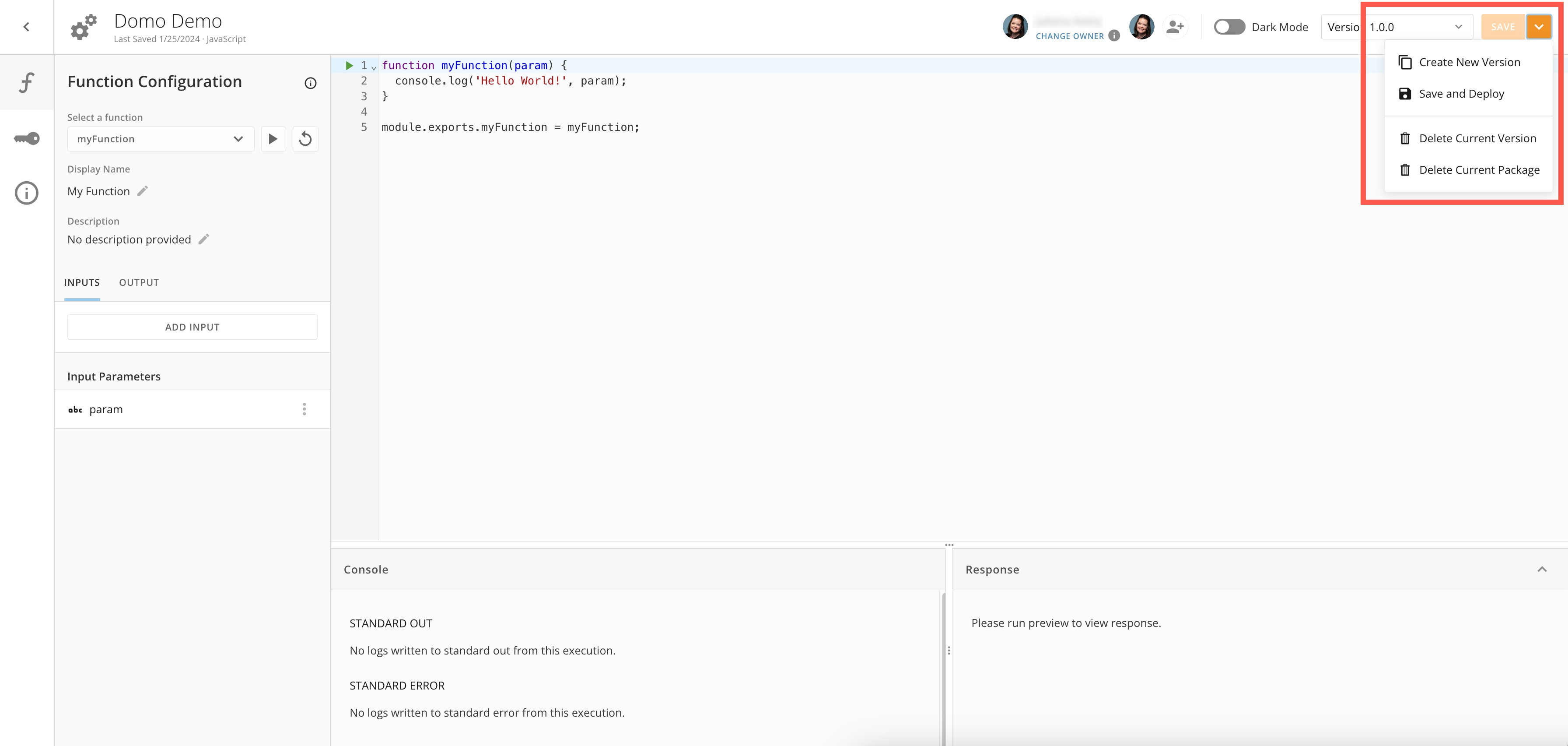
Task: Collapse the Response panel
Action: tap(1543, 569)
